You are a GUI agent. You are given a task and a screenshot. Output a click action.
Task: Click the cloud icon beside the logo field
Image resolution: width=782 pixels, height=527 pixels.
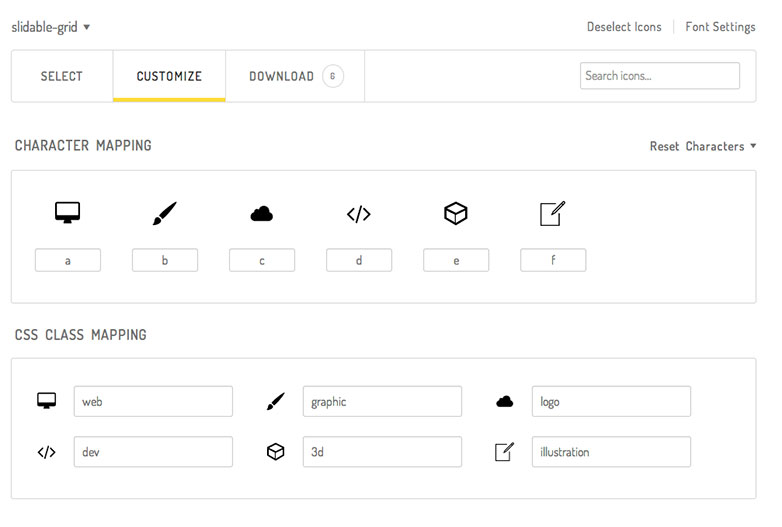(504, 401)
